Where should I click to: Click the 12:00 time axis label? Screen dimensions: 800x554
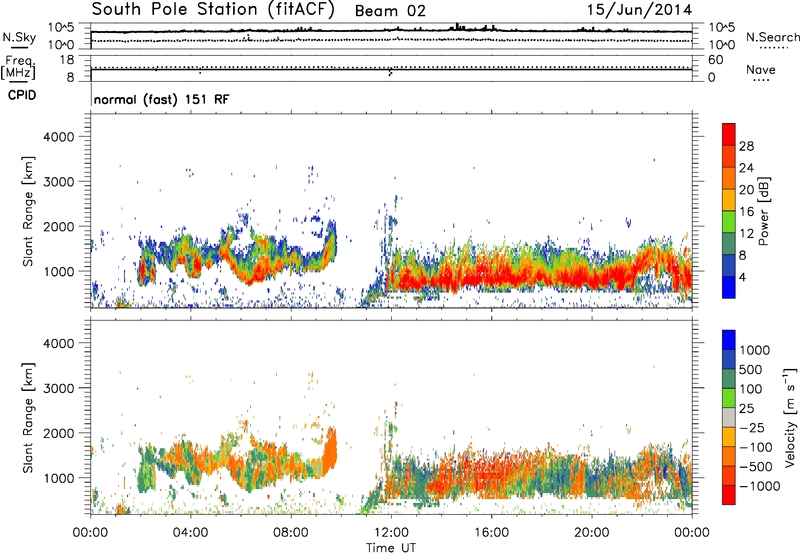(391, 533)
